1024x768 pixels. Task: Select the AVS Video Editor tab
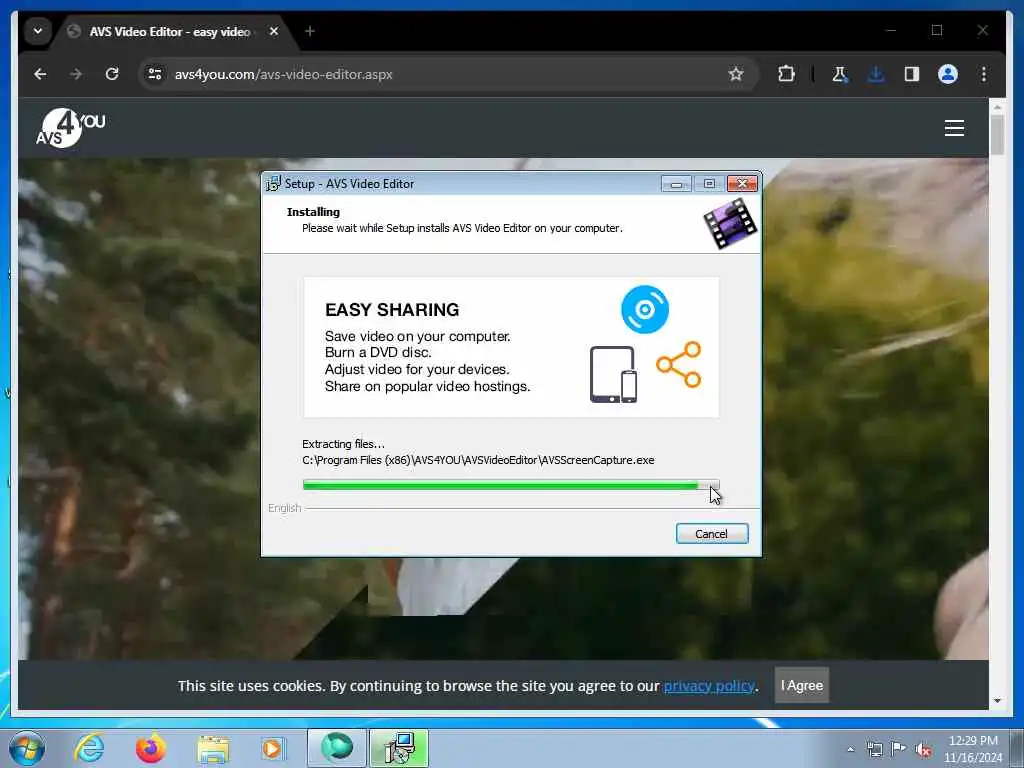[170, 31]
